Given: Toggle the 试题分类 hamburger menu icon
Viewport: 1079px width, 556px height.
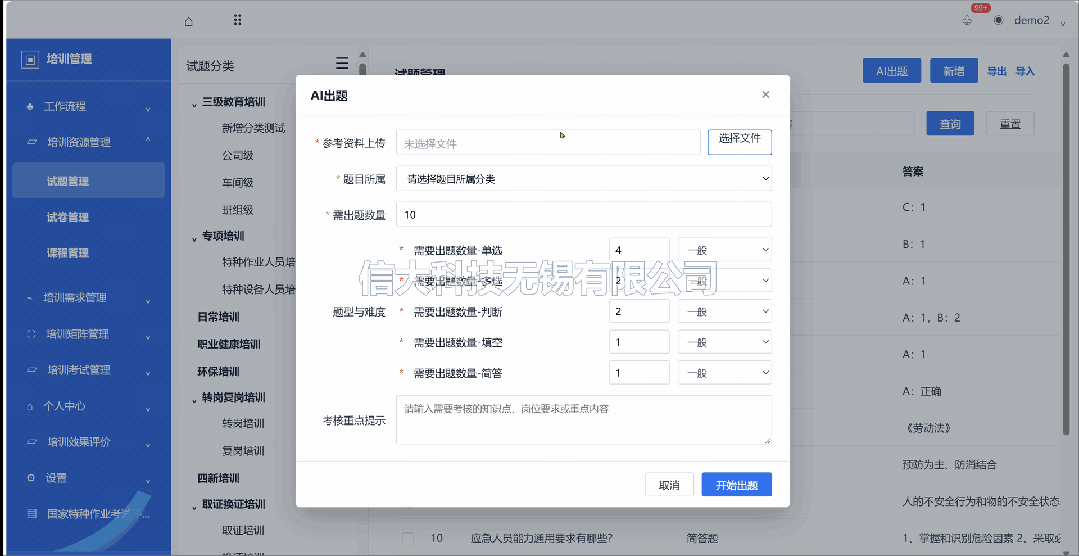Looking at the screenshot, I should pyautogui.click(x=342, y=63).
